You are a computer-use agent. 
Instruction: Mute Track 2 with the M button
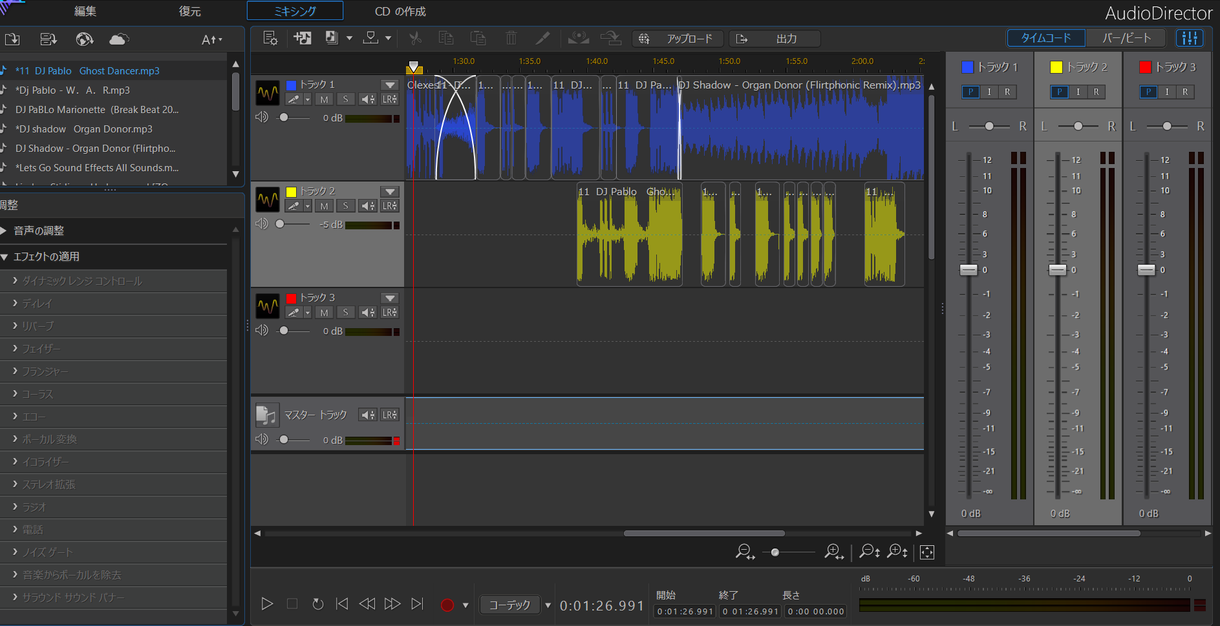click(324, 206)
